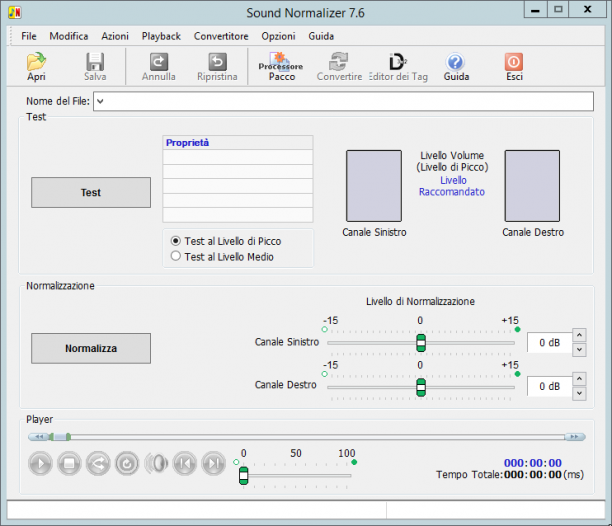The image size is (612, 526).
Task: Click the fast-forward arrows on the seek bar
Action: pyautogui.click(x=575, y=437)
